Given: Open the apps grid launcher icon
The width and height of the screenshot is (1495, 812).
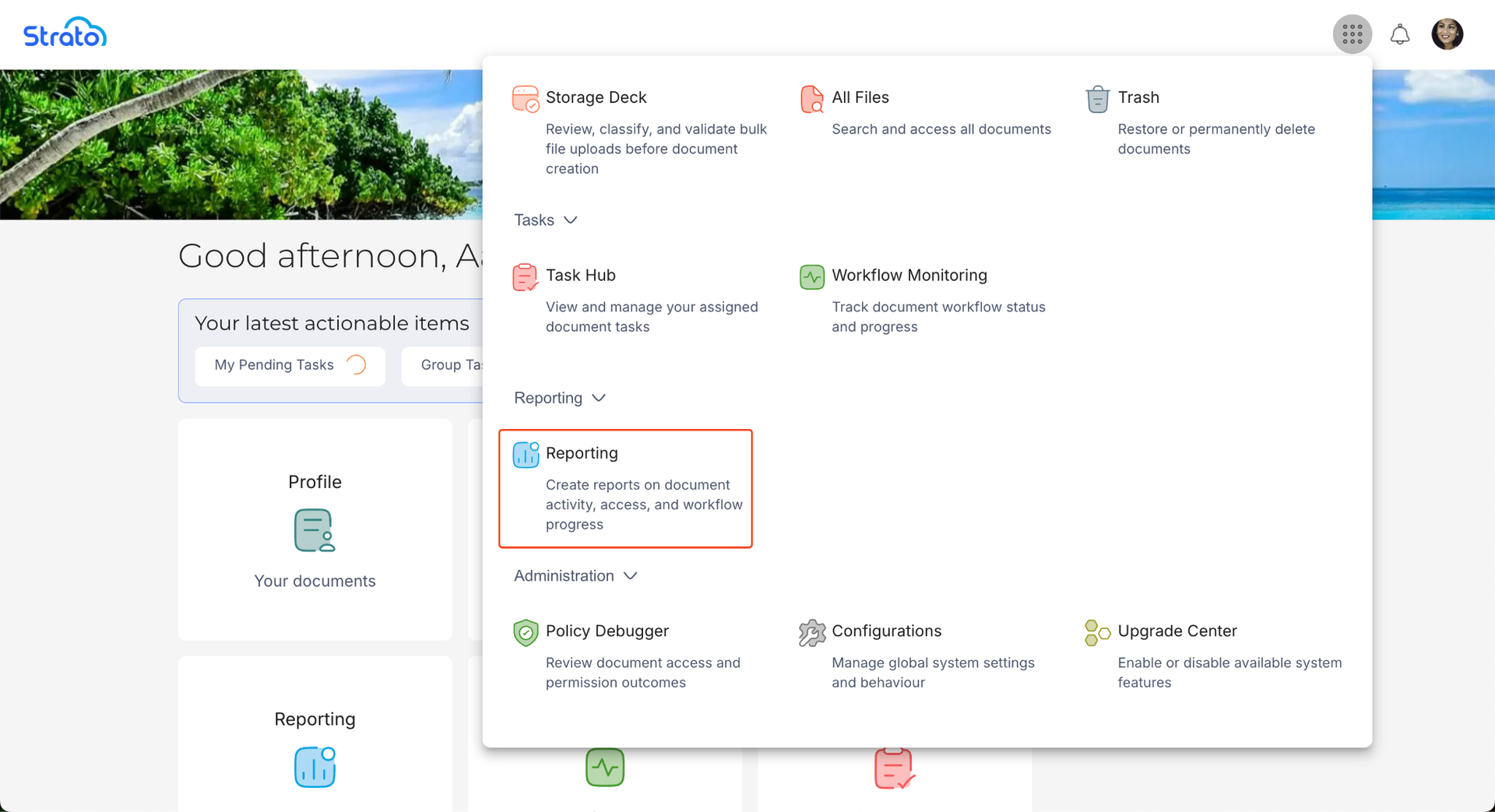Looking at the screenshot, I should (1352, 34).
